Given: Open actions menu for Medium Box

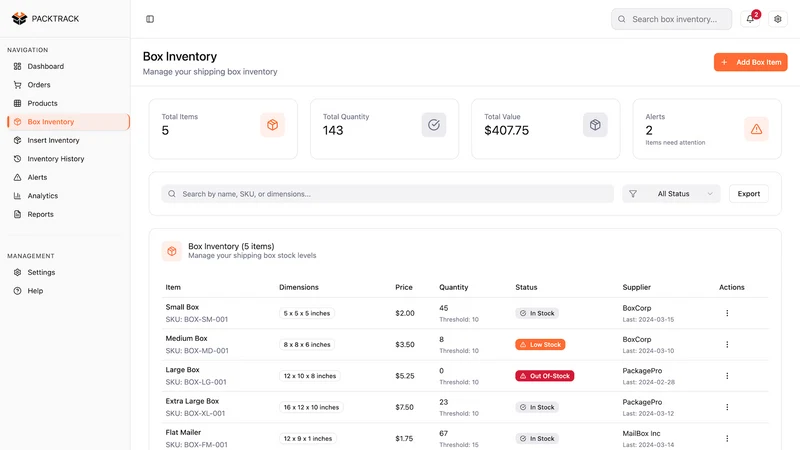Looking at the screenshot, I should [727, 344].
